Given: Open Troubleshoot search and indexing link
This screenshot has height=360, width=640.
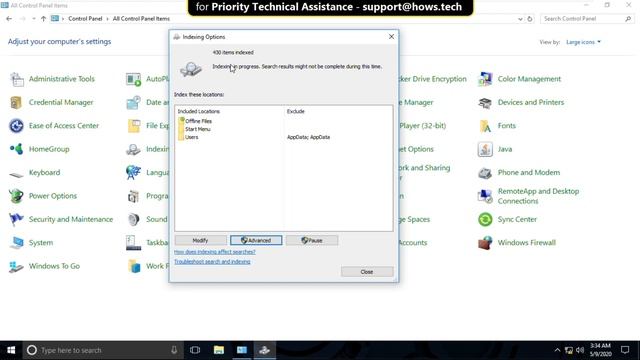Looking at the screenshot, I should pyautogui.click(x=212, y=262).
